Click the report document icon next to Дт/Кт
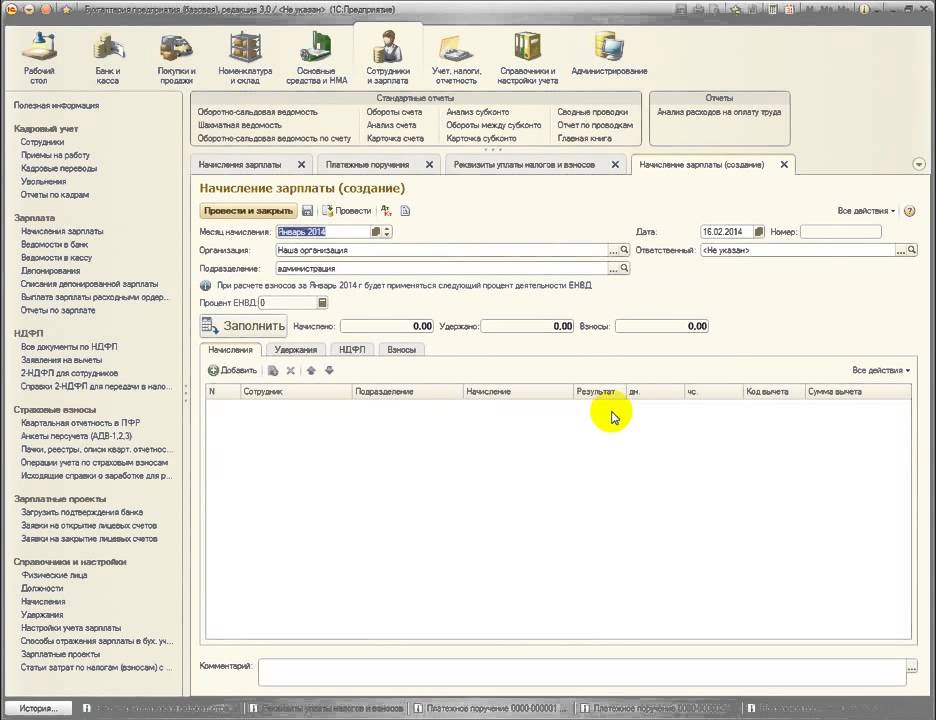 405,211
